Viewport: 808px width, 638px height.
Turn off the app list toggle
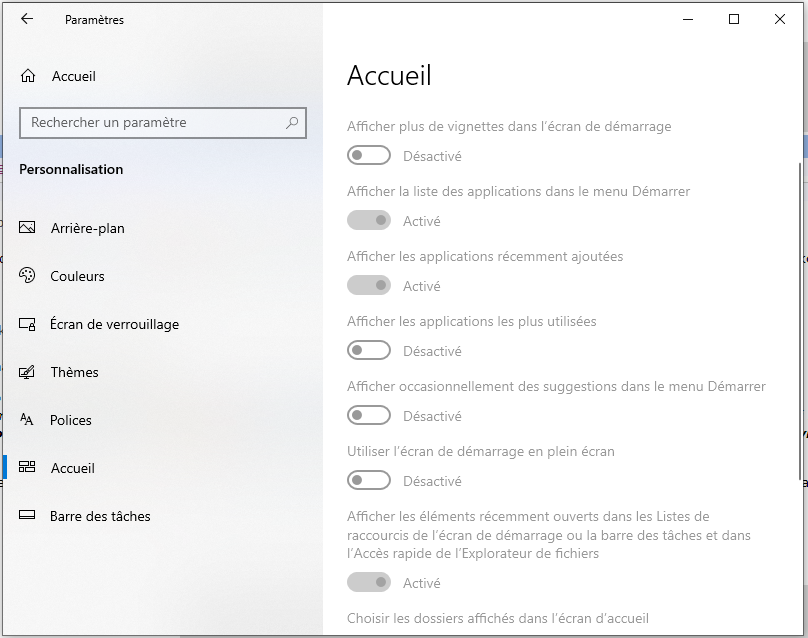[368, 221]
